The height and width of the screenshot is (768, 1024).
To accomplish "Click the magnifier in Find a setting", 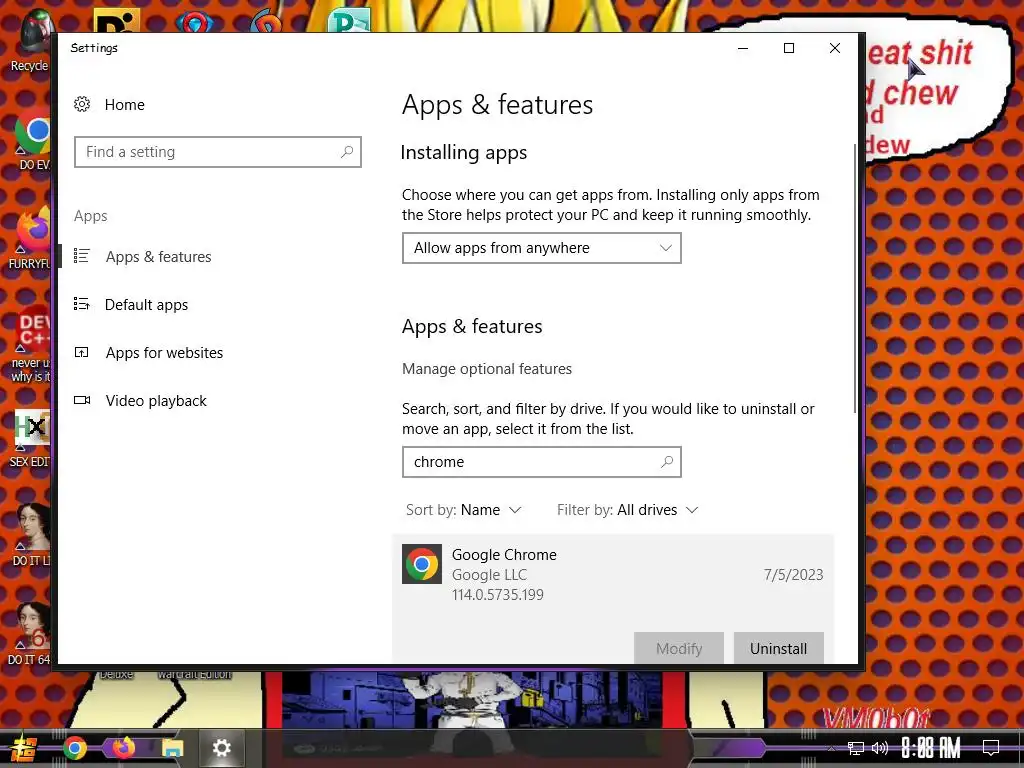I will click(347, 152).
